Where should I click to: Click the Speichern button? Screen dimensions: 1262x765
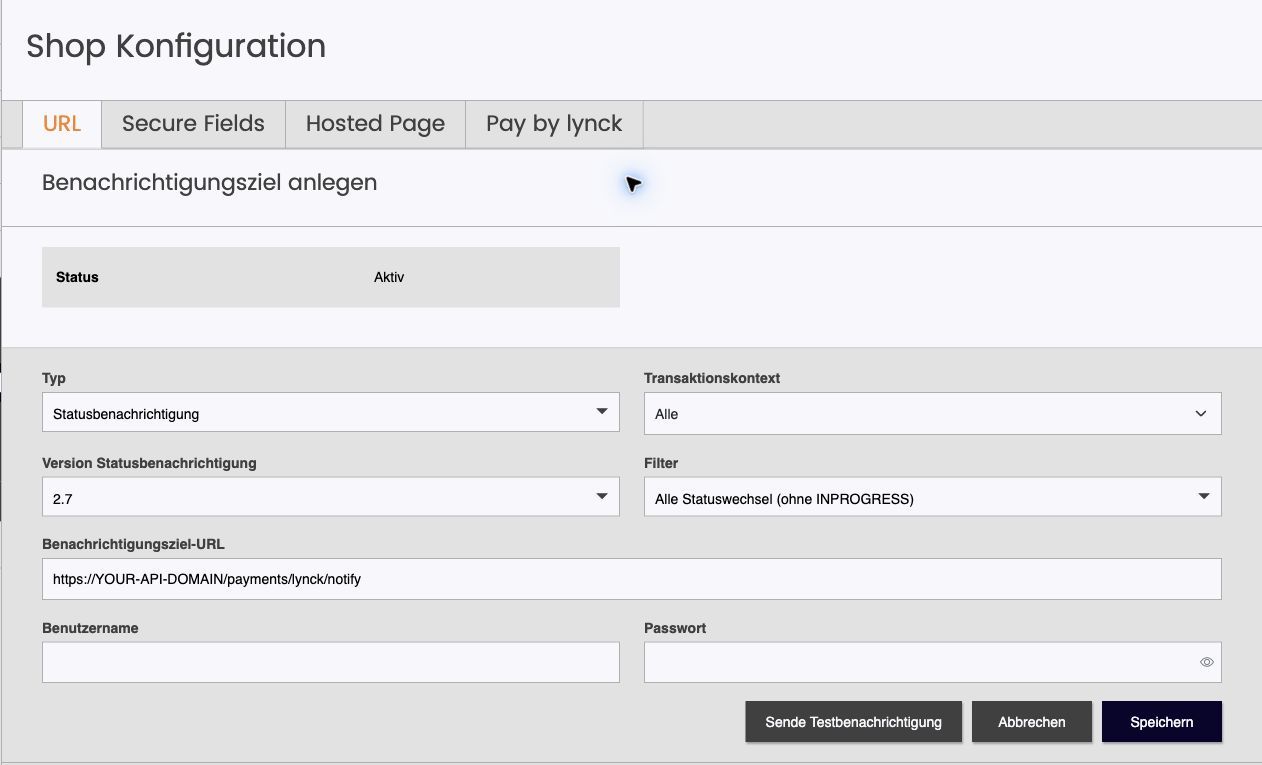[1162, 722]
